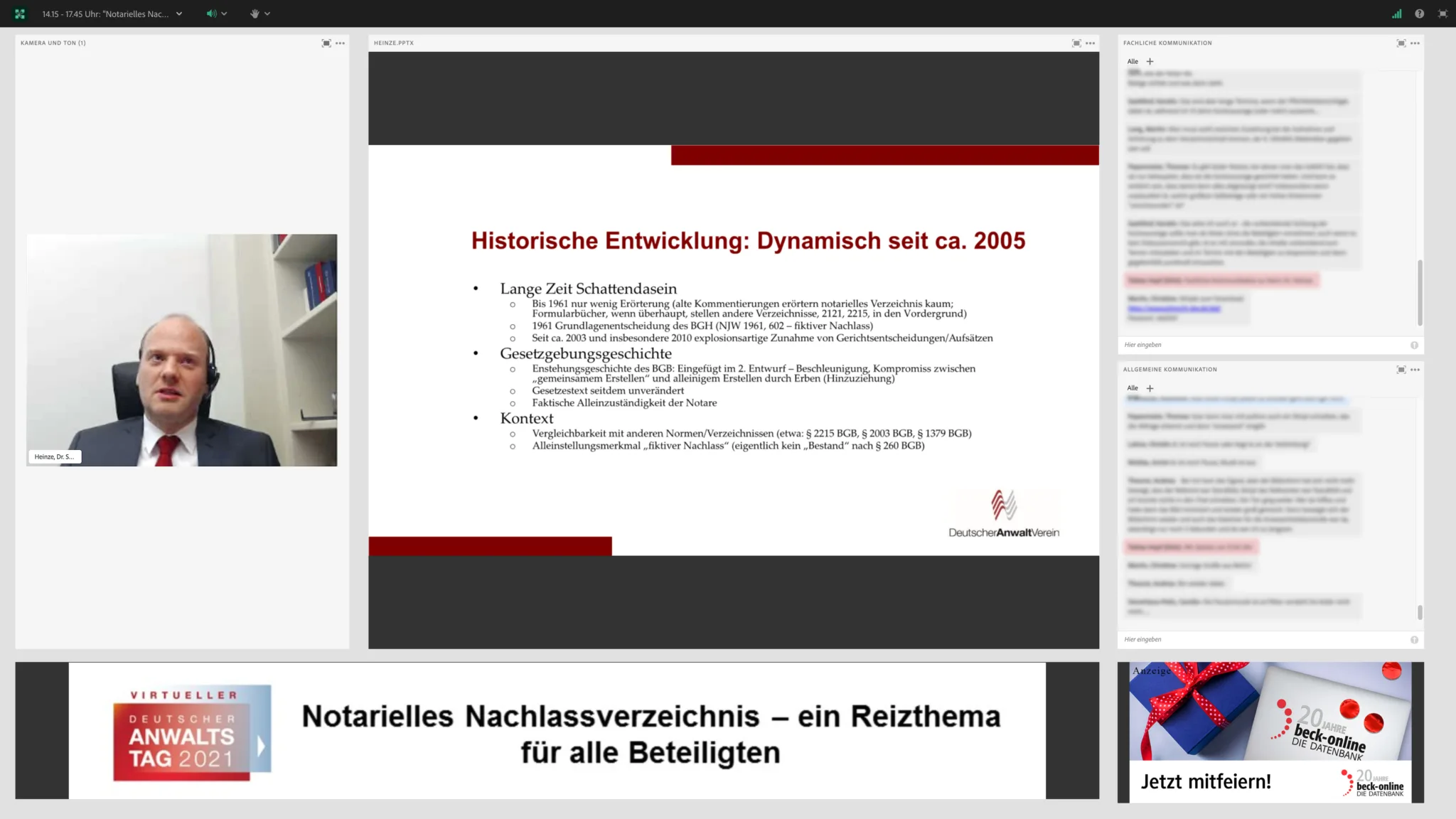Select Alle tab in Allgemeine Kommunikation
Screen dimensions: 1456x819
click(1133, 388)
